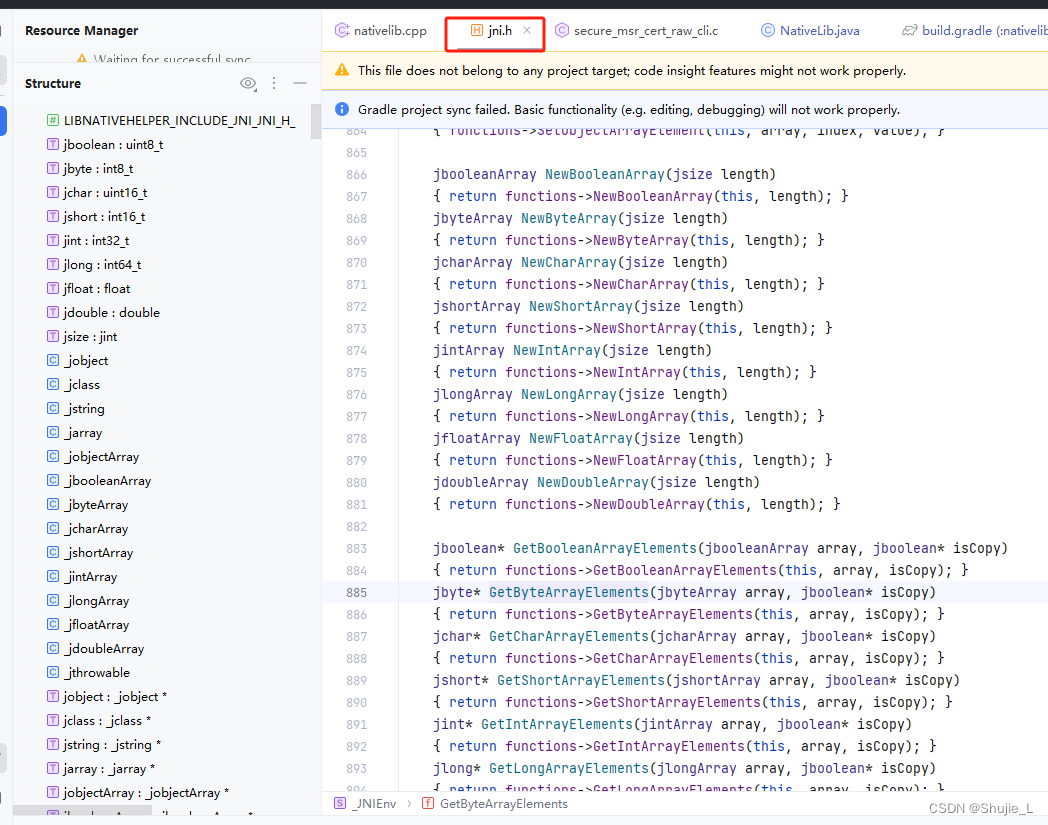Select jsize : jint typedef entry
This screenshot has height=825, width=1048.
click(82, 337)
